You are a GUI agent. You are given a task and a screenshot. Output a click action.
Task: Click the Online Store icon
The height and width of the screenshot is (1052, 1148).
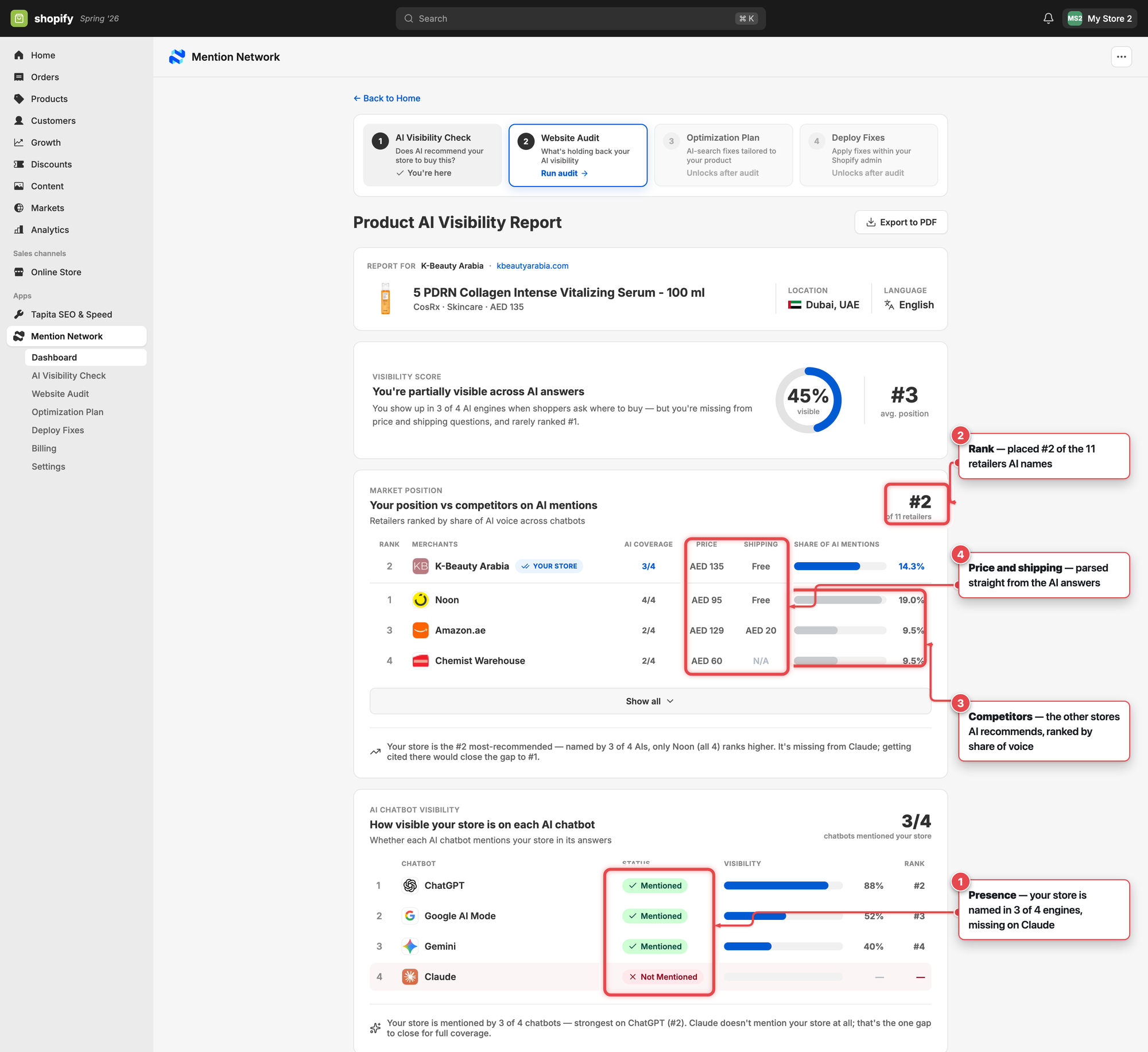[19, 272]
